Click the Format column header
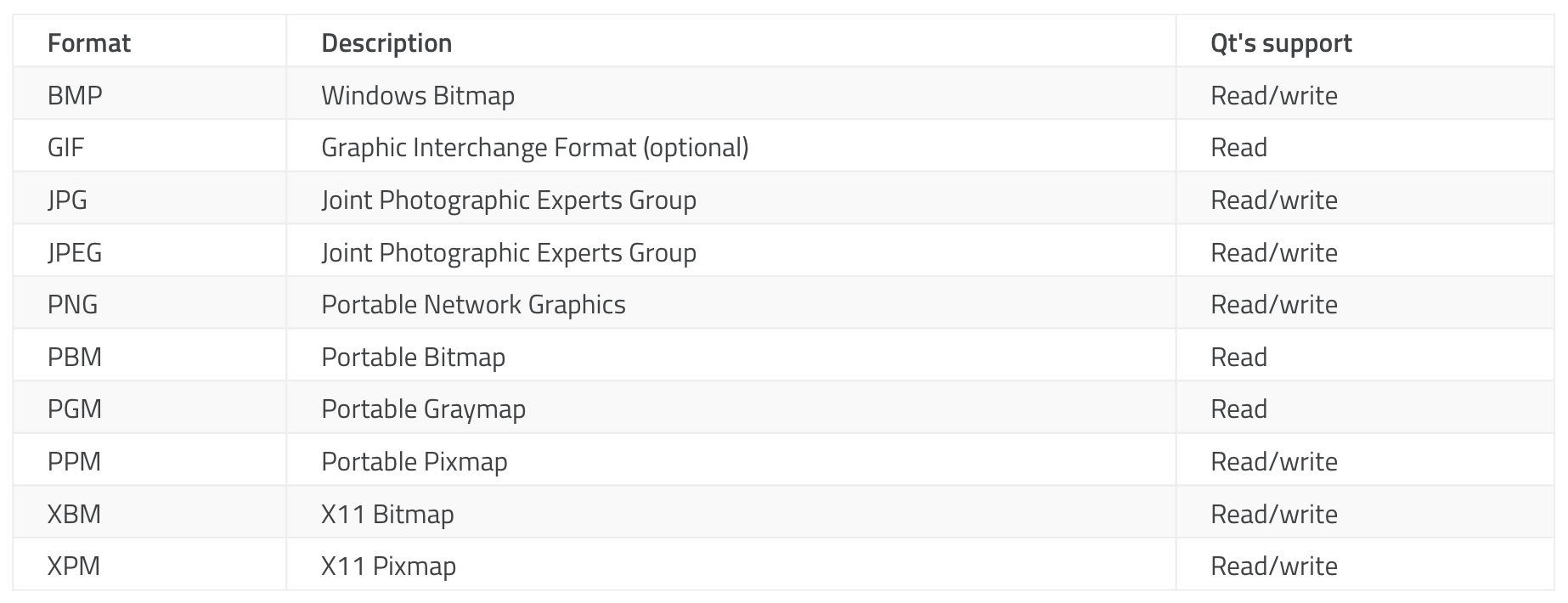 89,43
